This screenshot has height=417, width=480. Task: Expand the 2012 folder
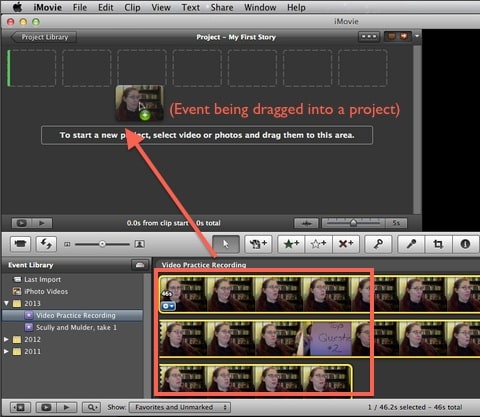point(6,339)
